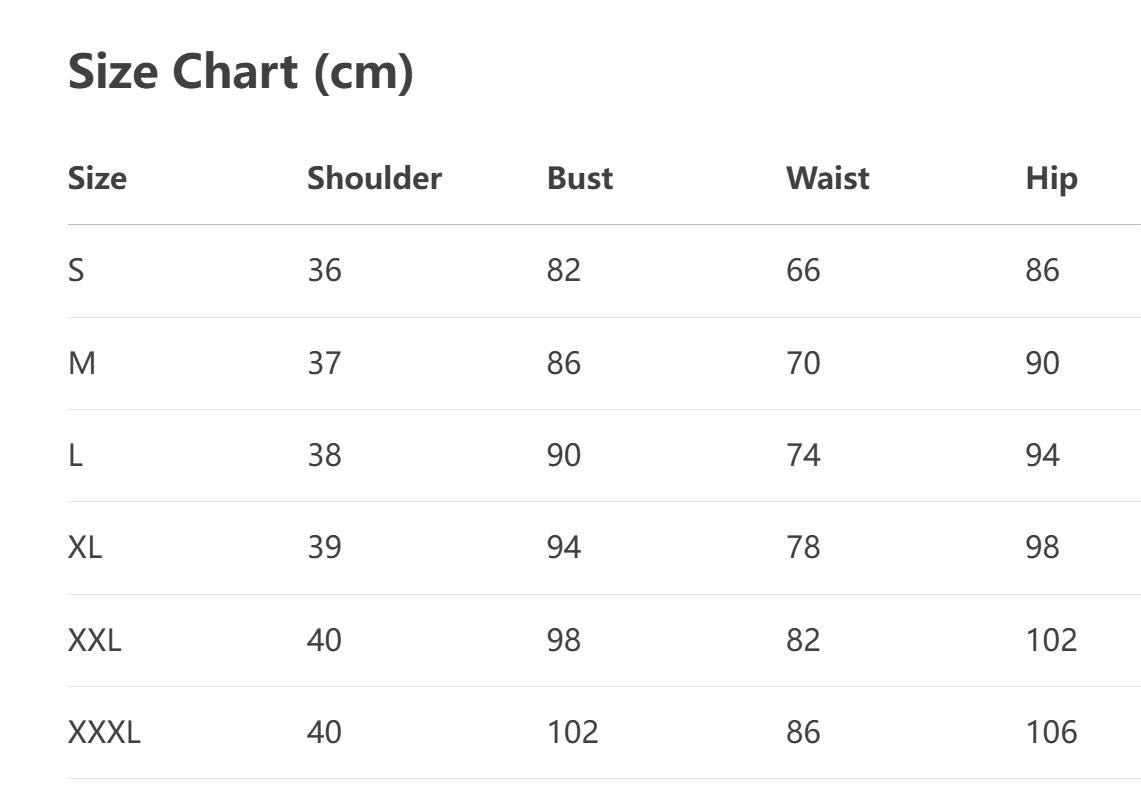The image size is (1141, 787).
Task: Select the Waist column header
Action: 828,178
